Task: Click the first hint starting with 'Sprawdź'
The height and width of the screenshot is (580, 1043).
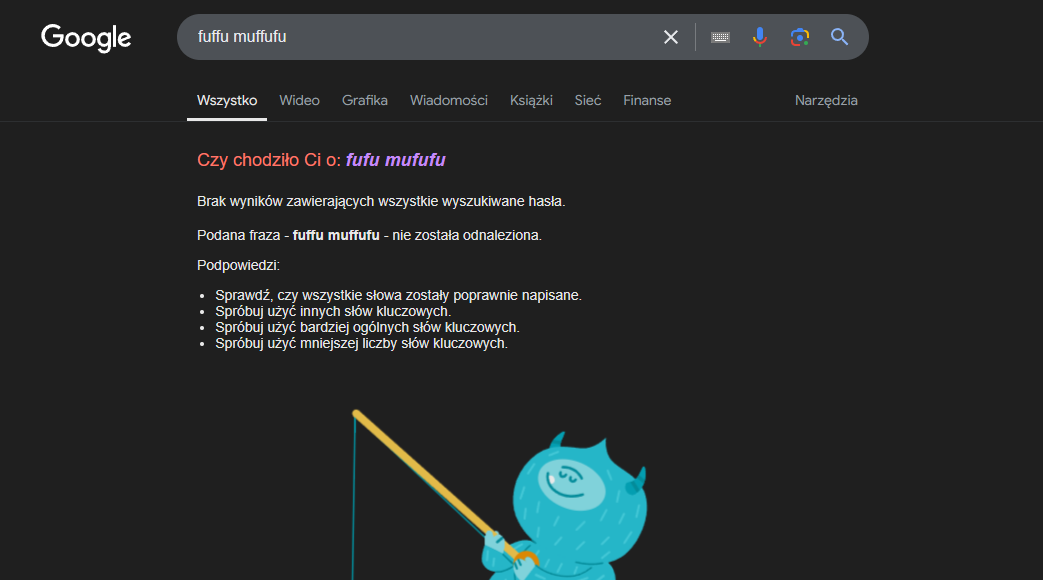Action: coord(398,295)
